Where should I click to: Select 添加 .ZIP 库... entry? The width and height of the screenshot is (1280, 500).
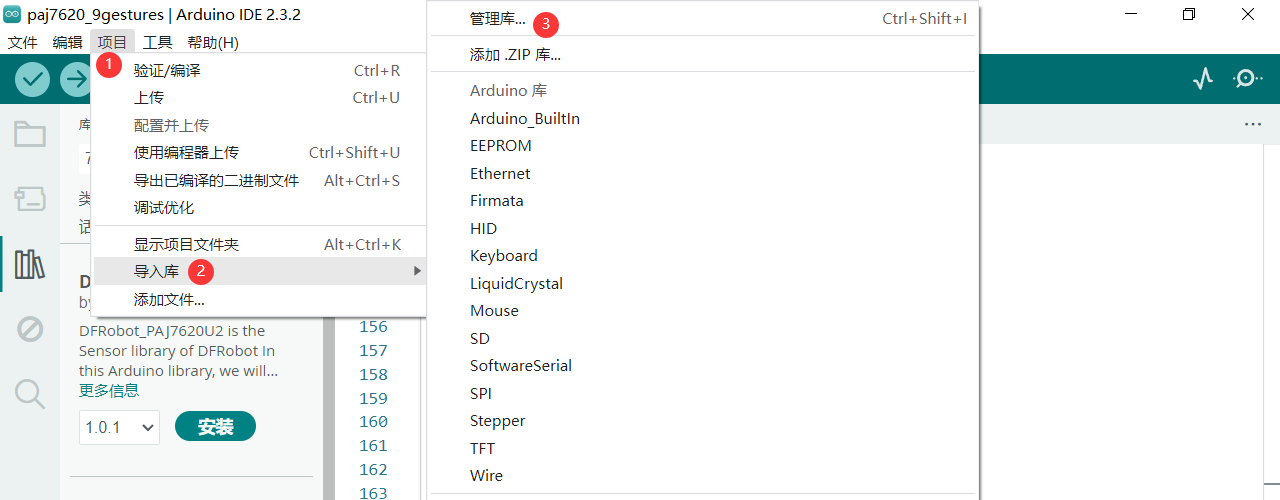point(703,54)
